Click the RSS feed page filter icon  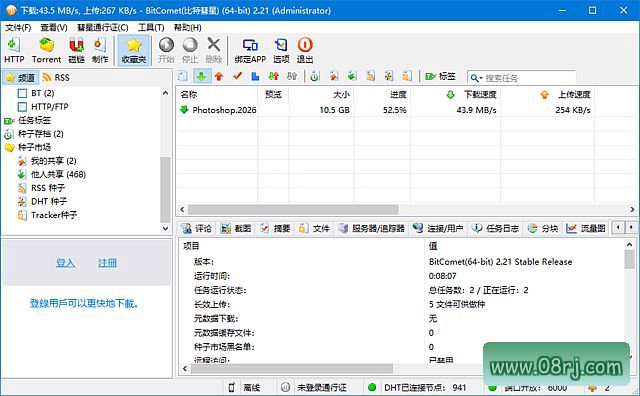371,76
